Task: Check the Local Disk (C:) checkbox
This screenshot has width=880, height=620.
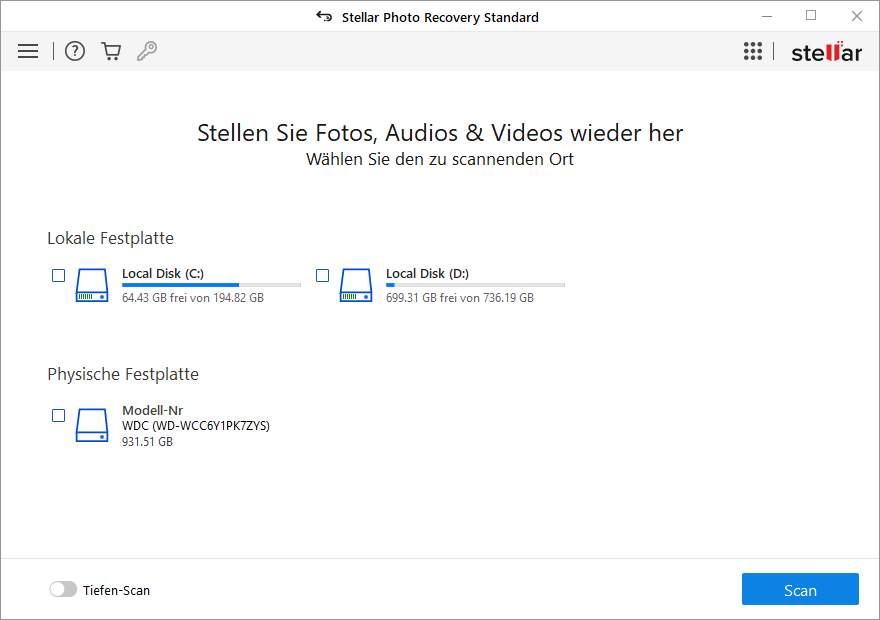Action: tap(58, 275)
